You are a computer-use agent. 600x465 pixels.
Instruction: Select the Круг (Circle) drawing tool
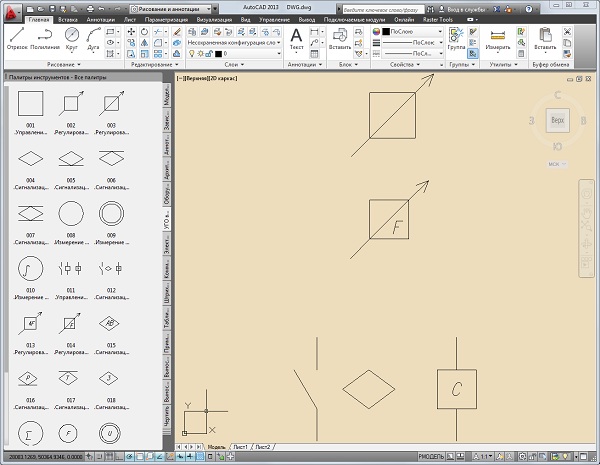(72, 39)
